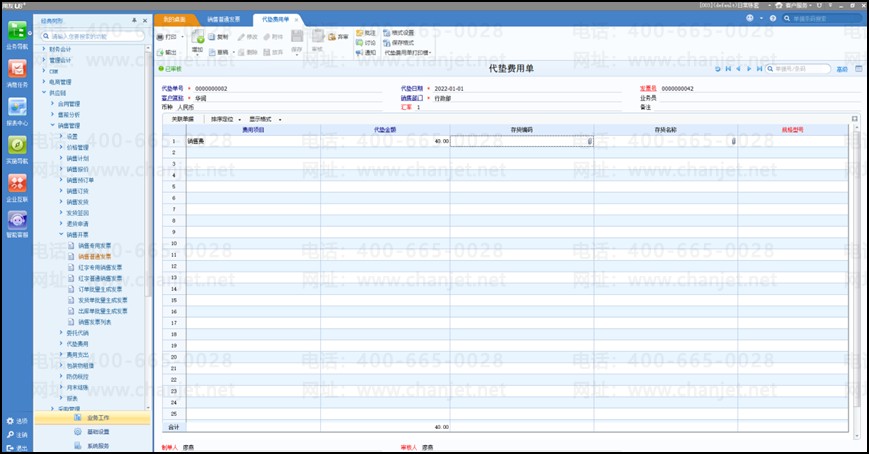The width and height of the screenshot is (869, 454).
Task: Collapse the 供应链 tree node
Action: (x=44, y=92)
